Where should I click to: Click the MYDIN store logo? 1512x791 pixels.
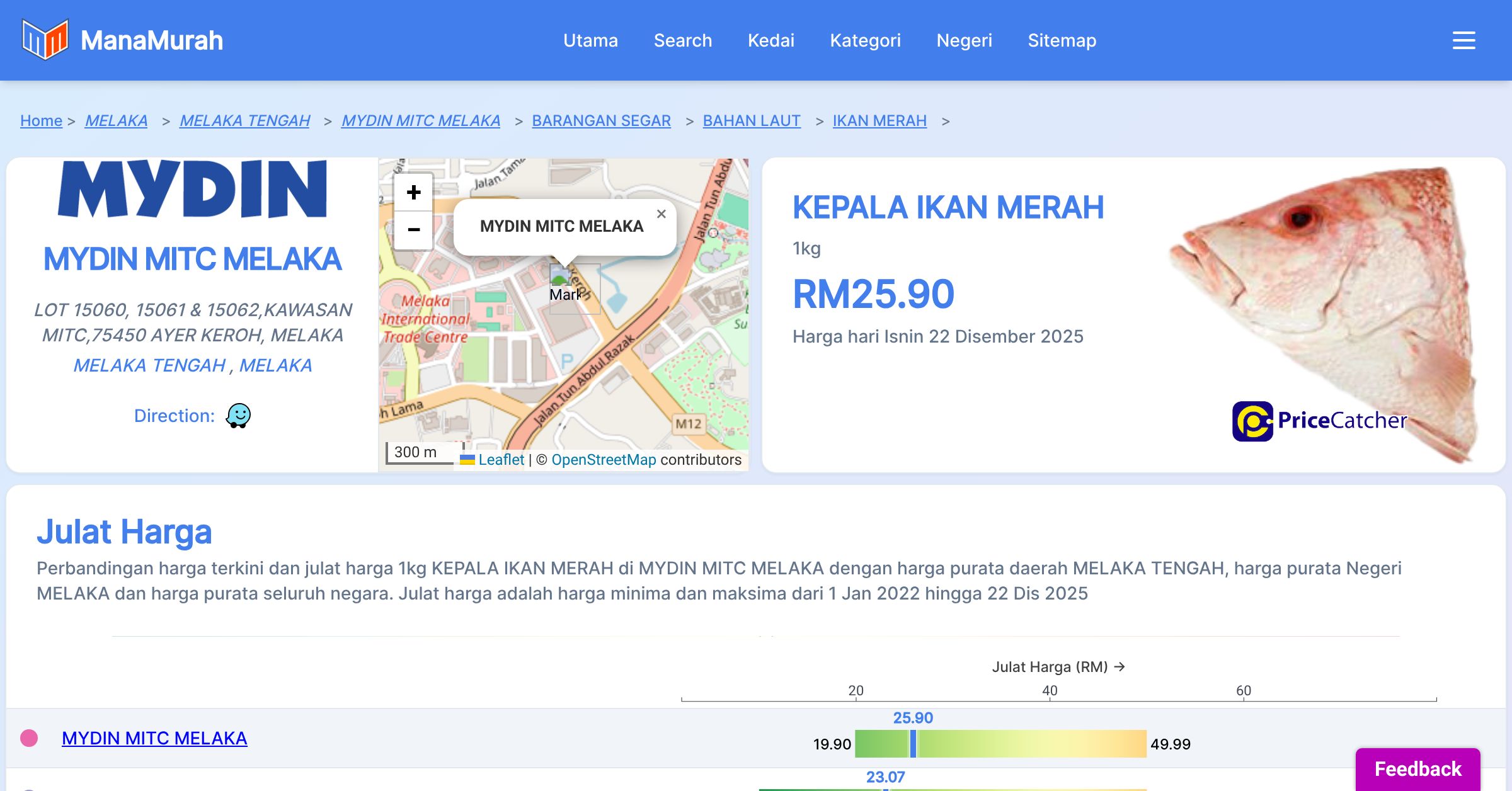[x=192, y=189]
